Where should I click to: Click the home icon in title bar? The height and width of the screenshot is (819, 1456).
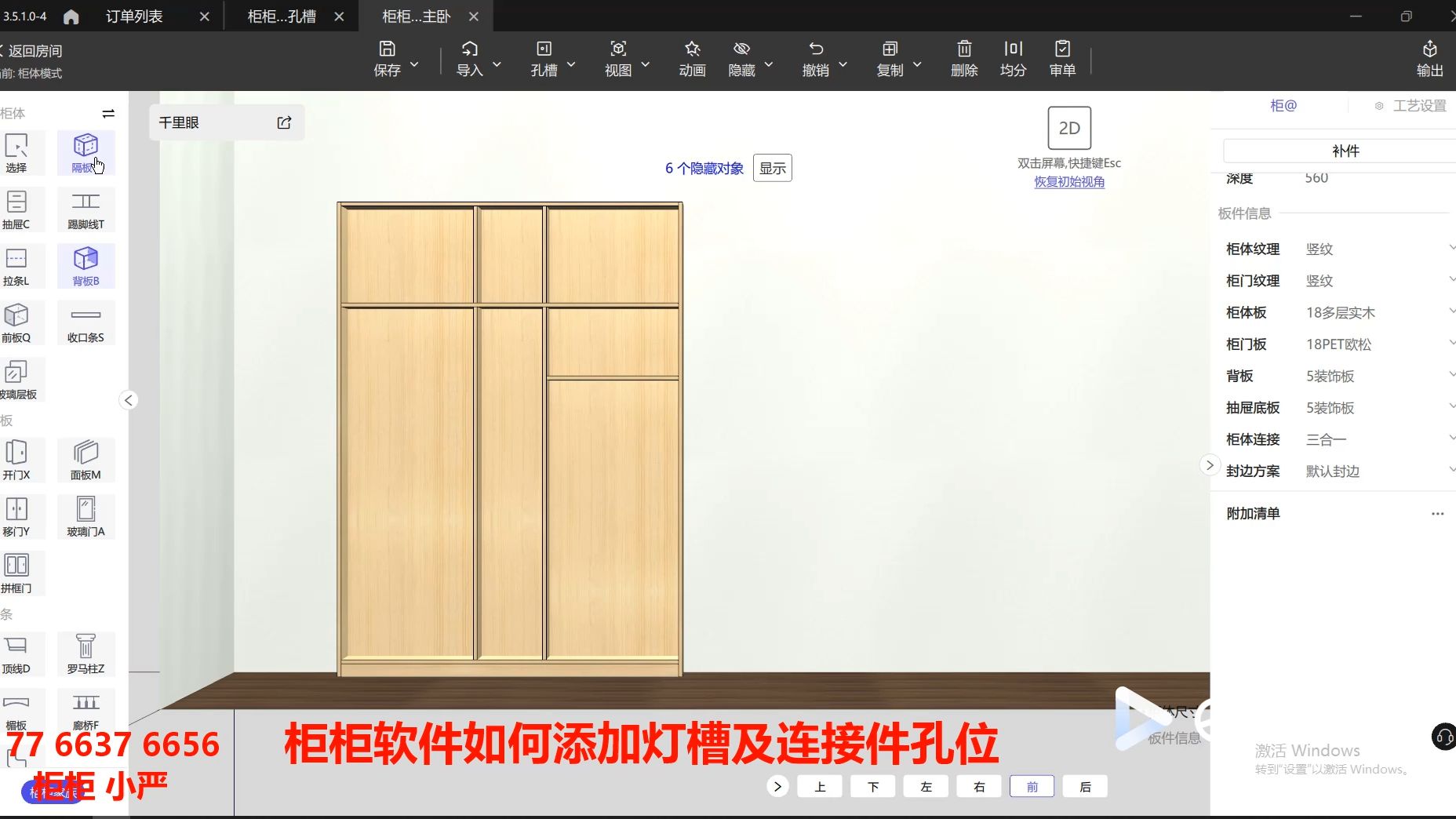[71, 16]
